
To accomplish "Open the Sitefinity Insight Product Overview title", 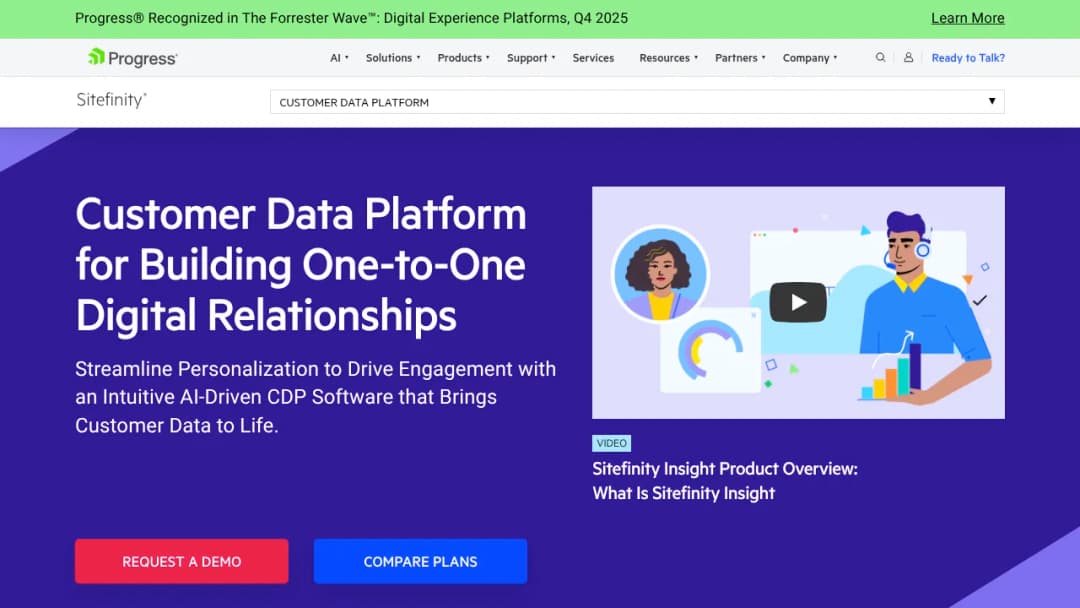I will click(725, 481).
